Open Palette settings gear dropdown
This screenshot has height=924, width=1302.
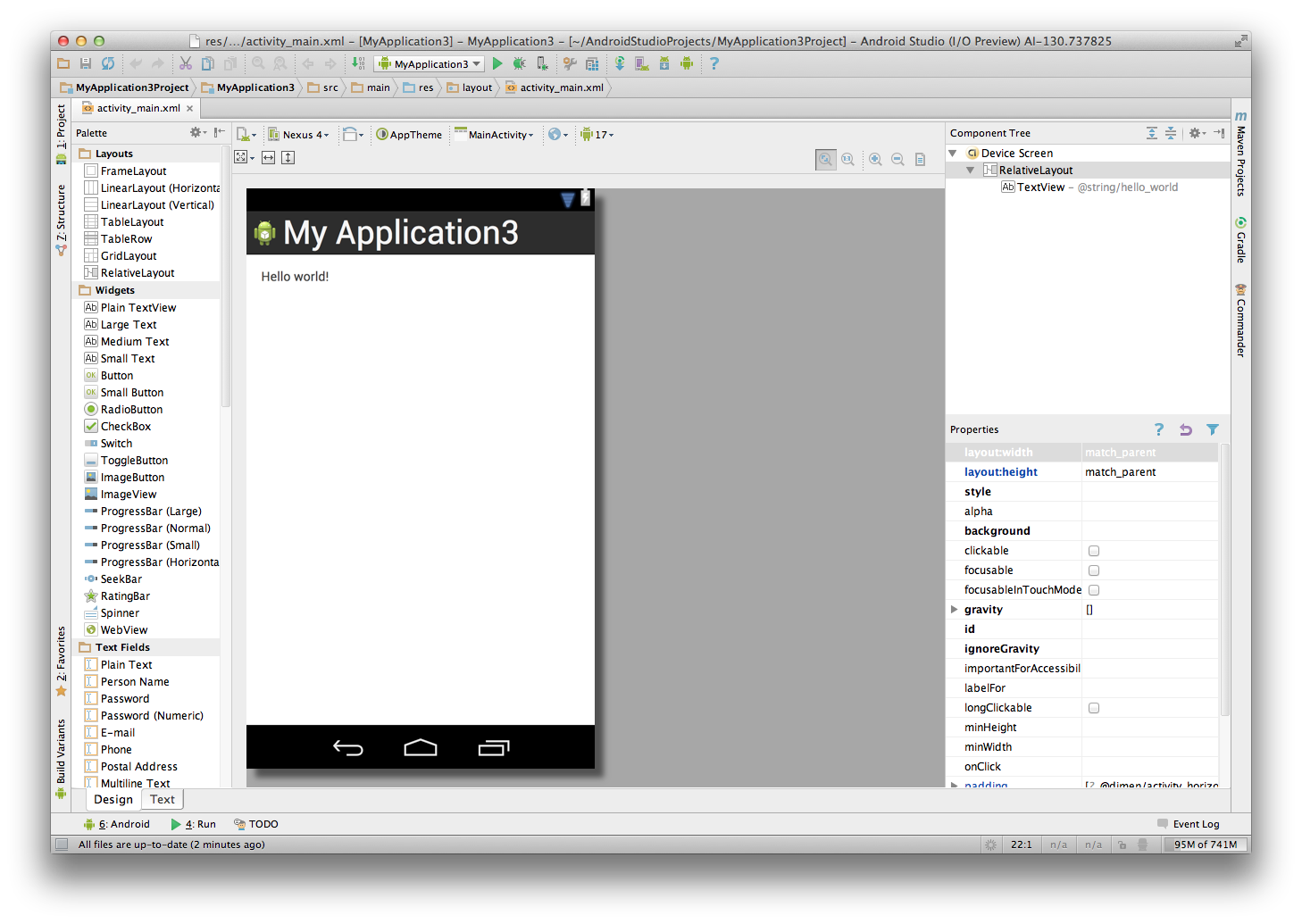[198, 132]
